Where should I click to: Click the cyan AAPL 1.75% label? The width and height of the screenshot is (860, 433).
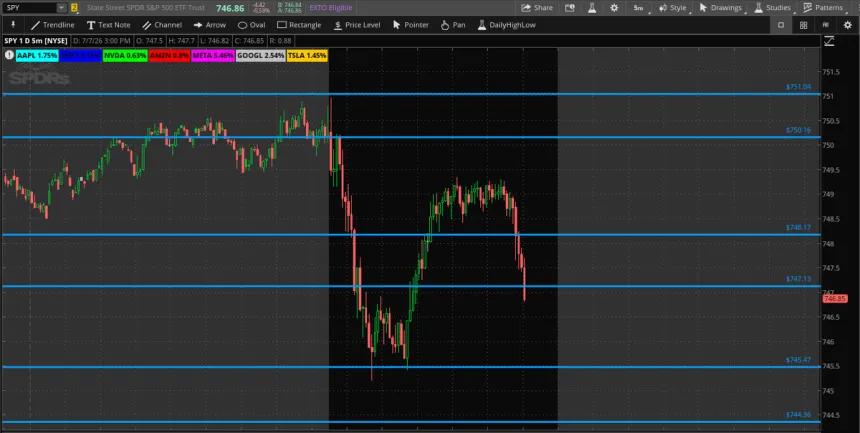click(x=37, y=55)
